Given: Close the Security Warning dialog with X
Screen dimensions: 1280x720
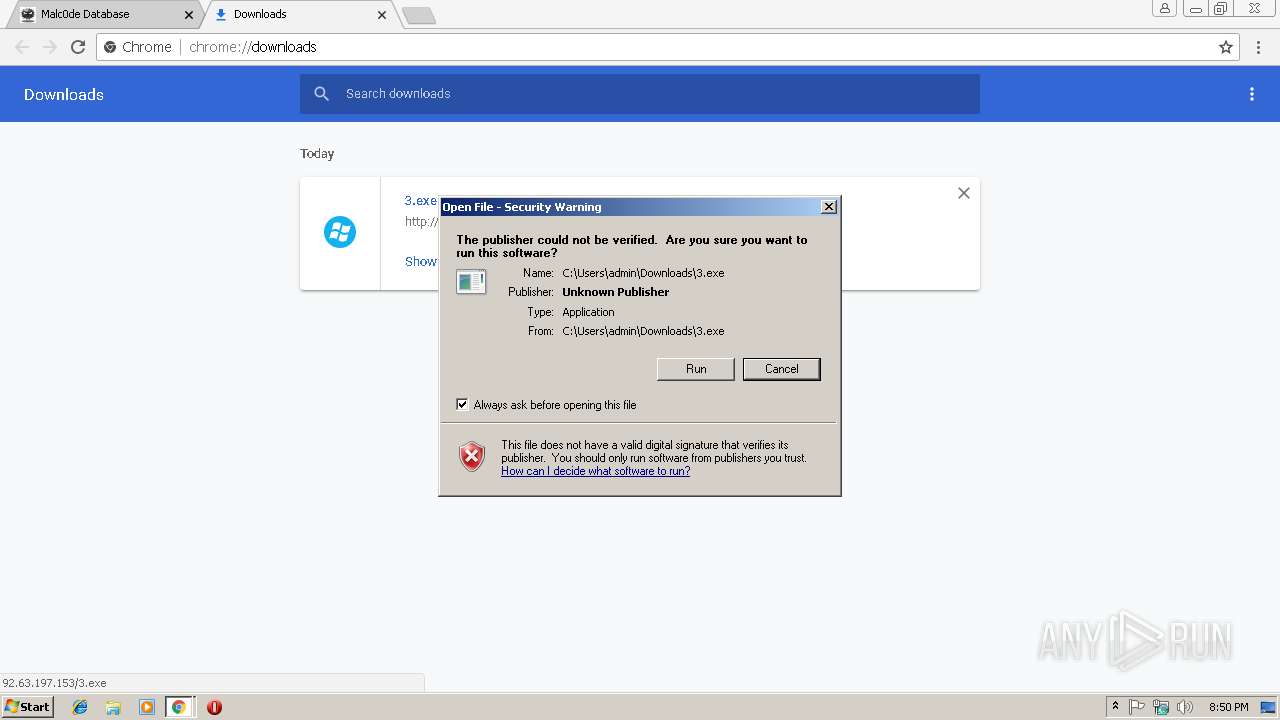Looking at the screenshot, I should 828,207.
